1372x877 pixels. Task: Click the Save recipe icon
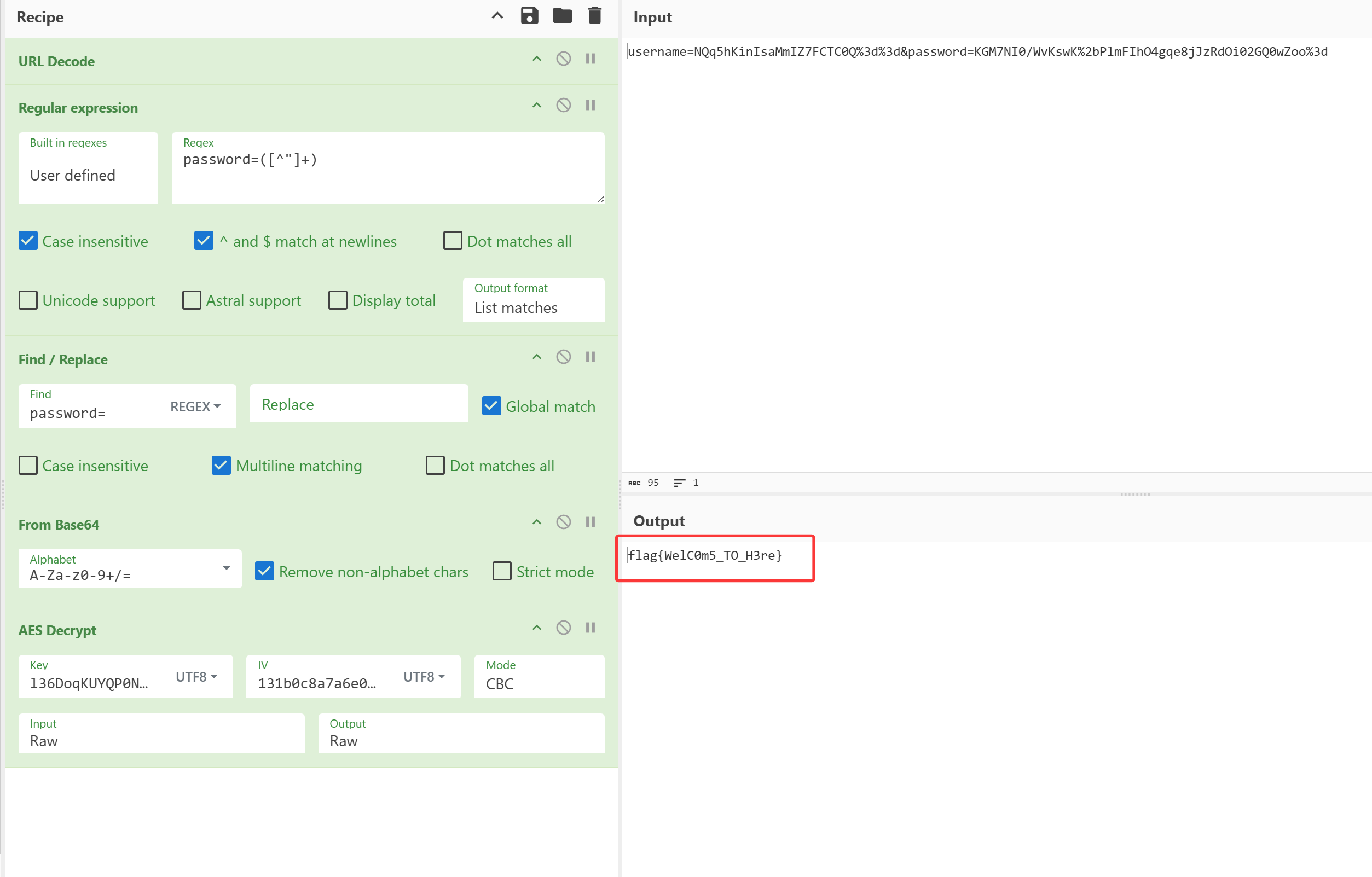[x=529, y=16]
